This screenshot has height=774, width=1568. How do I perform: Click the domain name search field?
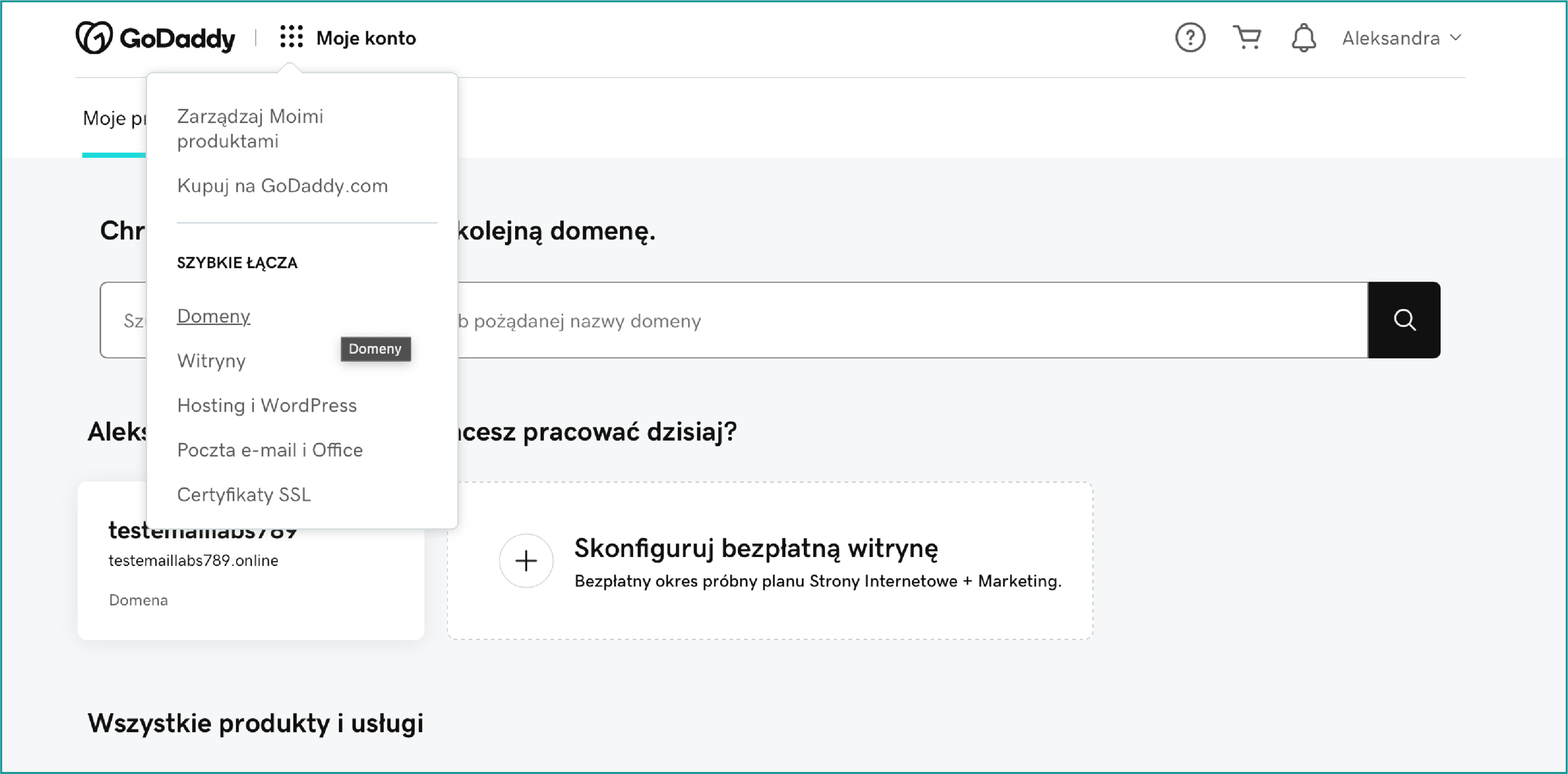[885, 320]
